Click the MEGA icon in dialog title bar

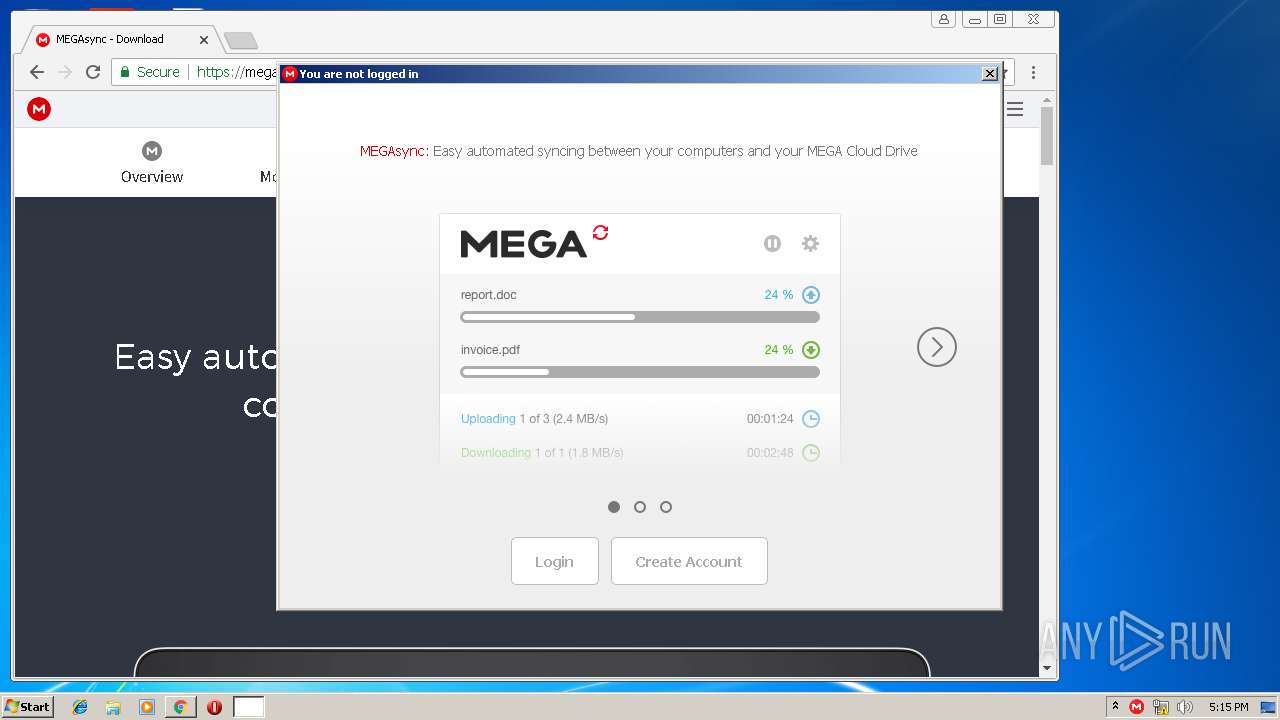(290, 74)
